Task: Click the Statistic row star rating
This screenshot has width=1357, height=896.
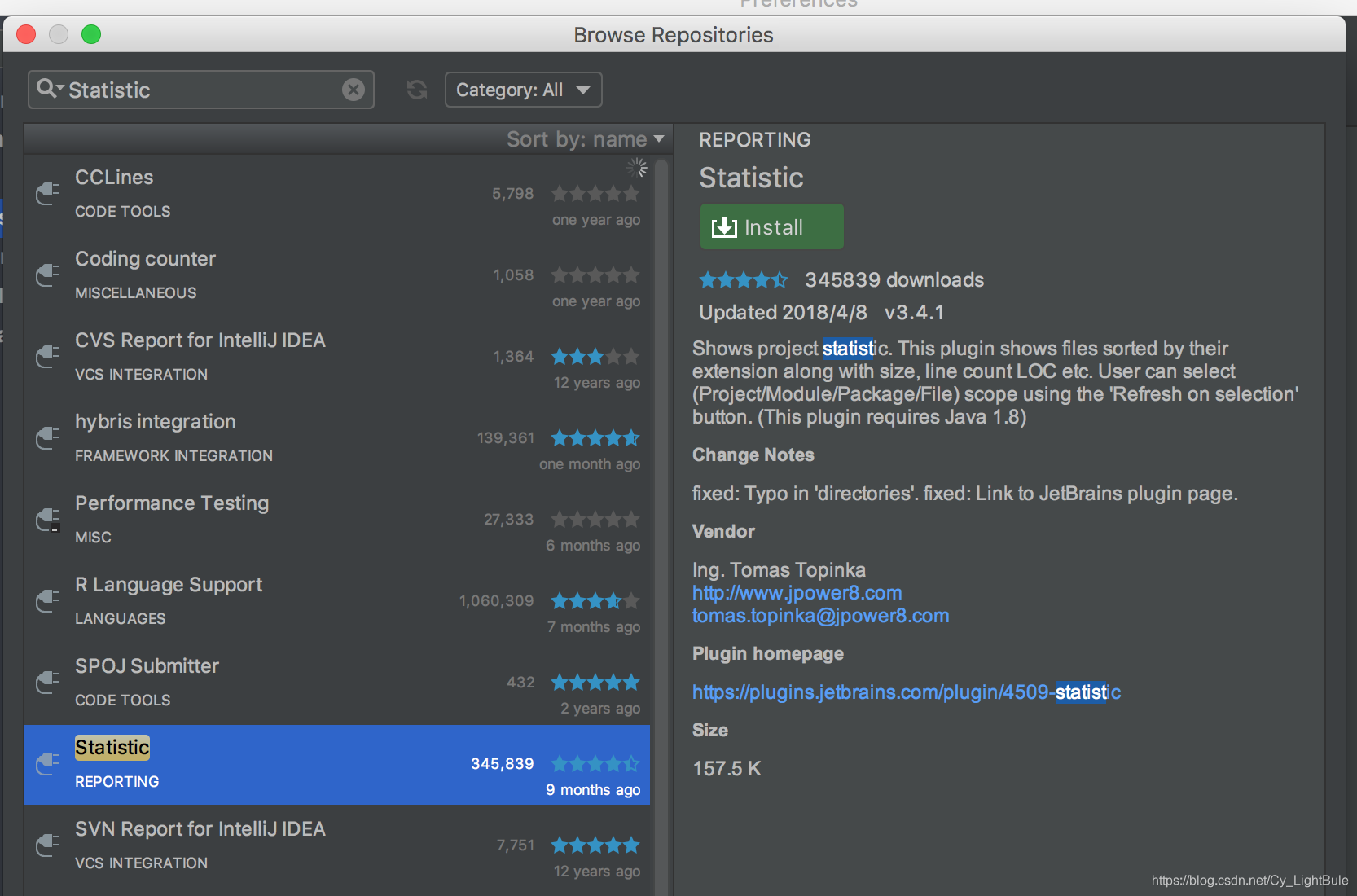Action: [x=595, y=764]
